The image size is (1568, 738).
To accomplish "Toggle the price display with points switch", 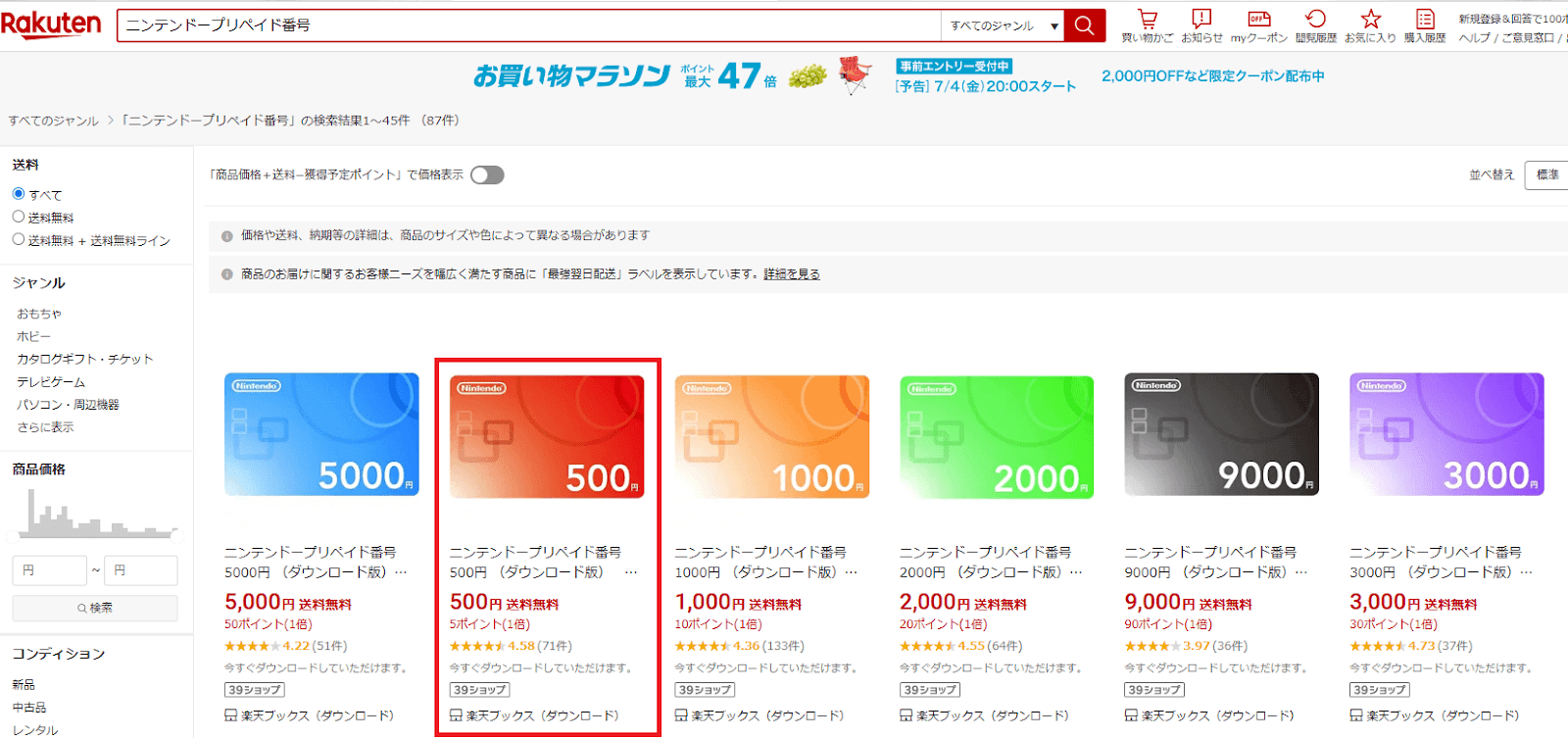I will 487,175.
